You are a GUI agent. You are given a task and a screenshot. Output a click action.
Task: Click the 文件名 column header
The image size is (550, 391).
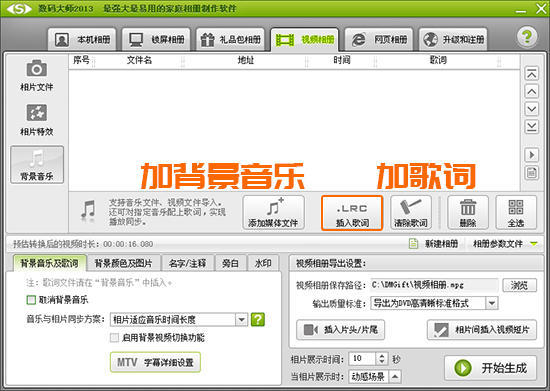(139, 60)
